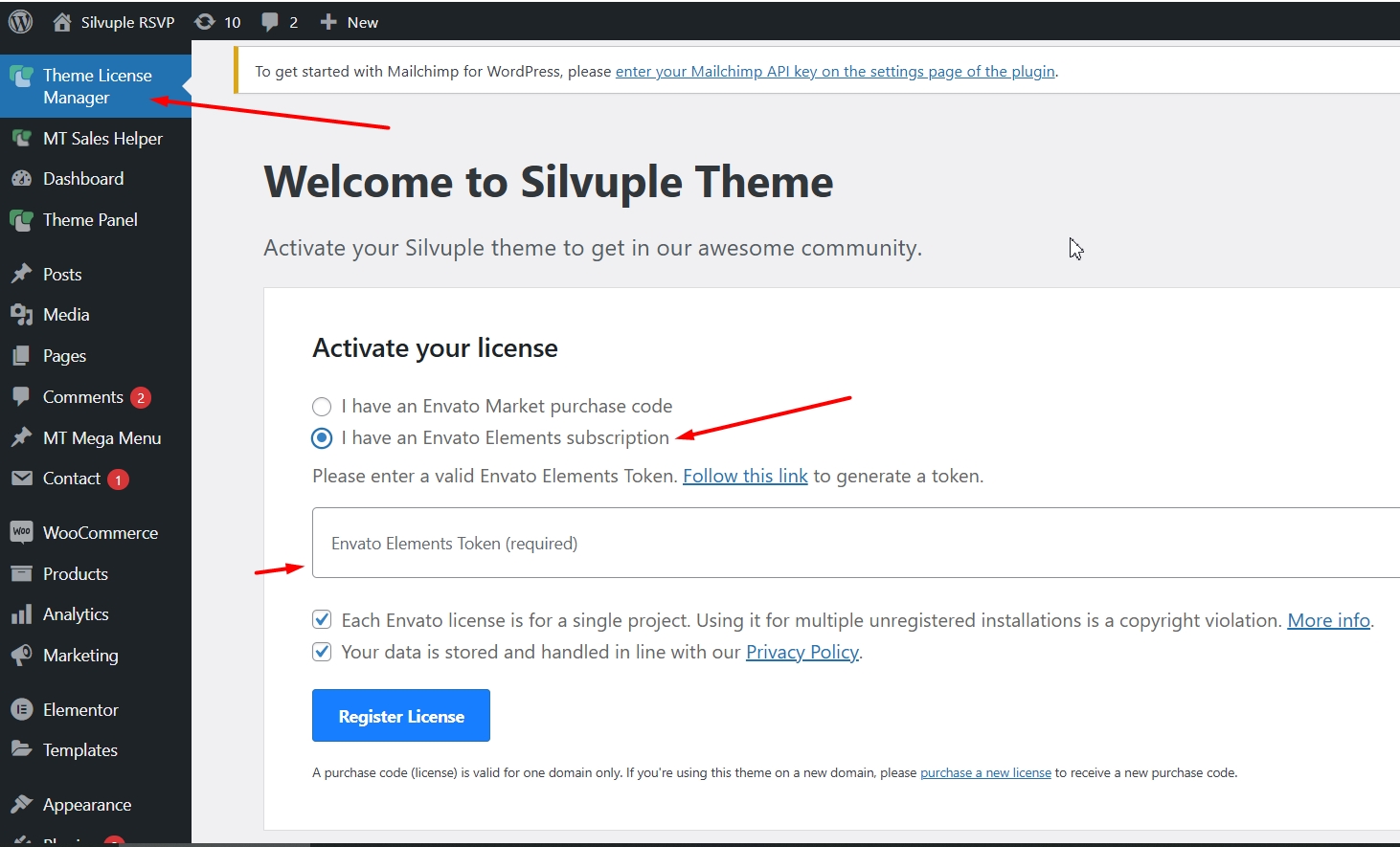Open Products menu label
This screenshot has height=847, width=1400.
pos(76,574)
